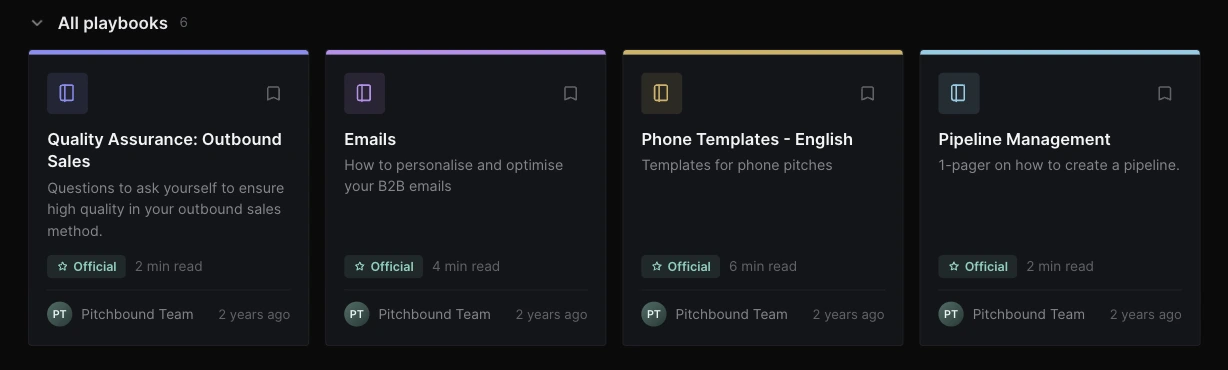1228x370 pixels.
Task: Toggle bookmark on Pipeline Management playbook
Action: [x=1164, y=93]
